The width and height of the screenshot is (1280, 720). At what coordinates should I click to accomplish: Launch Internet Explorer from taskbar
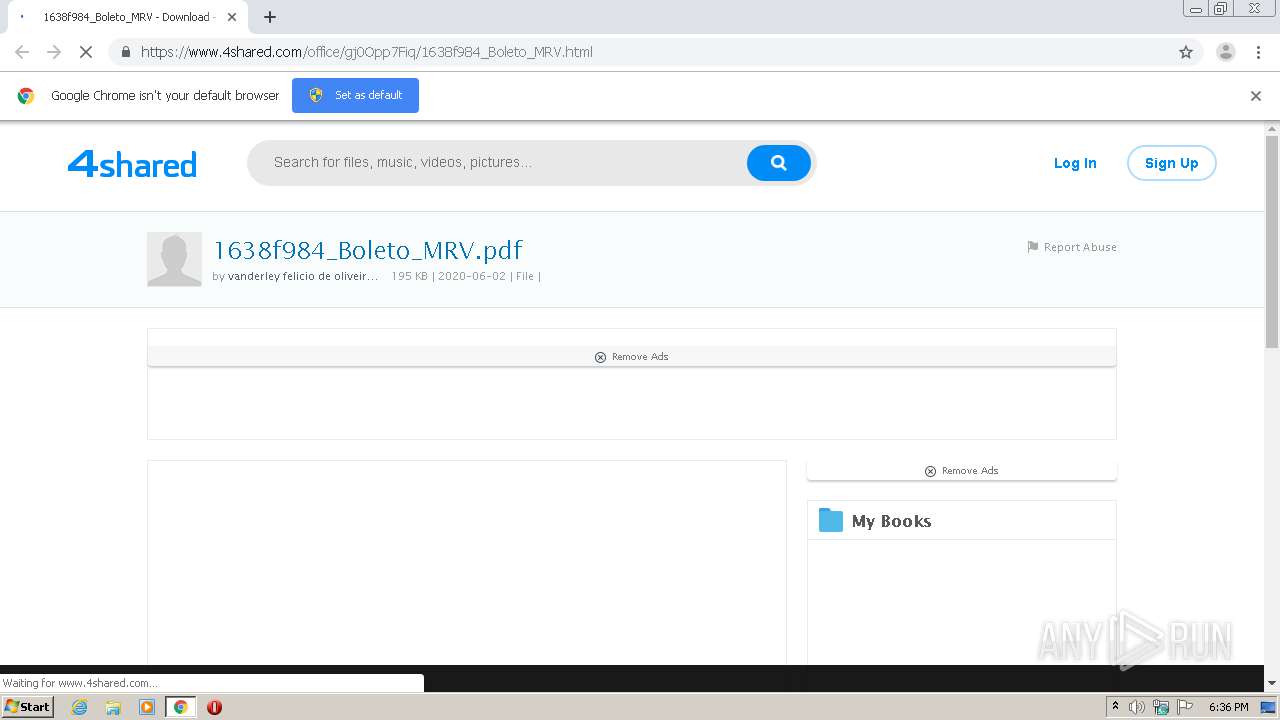[80, 707]
